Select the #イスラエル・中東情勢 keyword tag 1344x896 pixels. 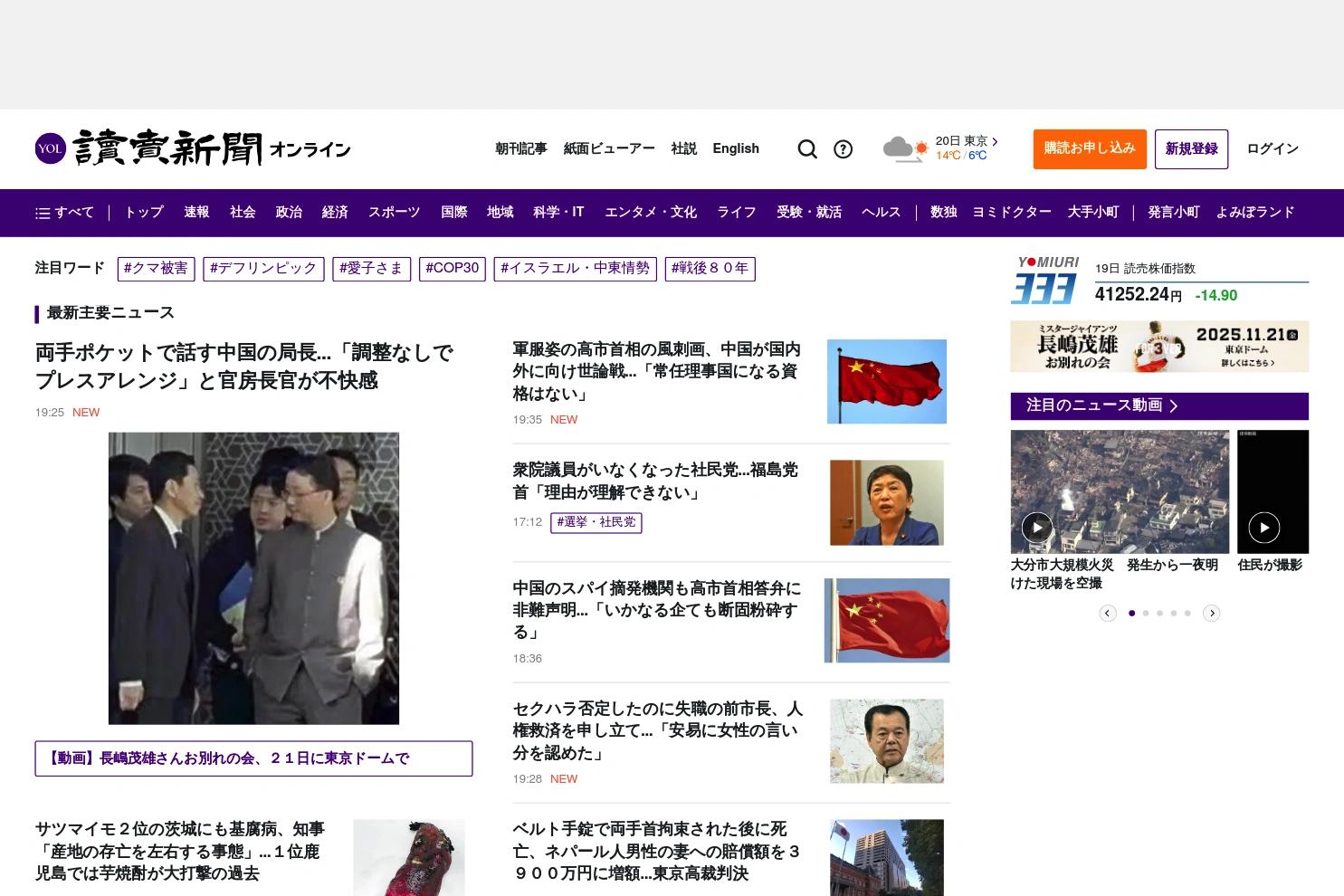576,269
